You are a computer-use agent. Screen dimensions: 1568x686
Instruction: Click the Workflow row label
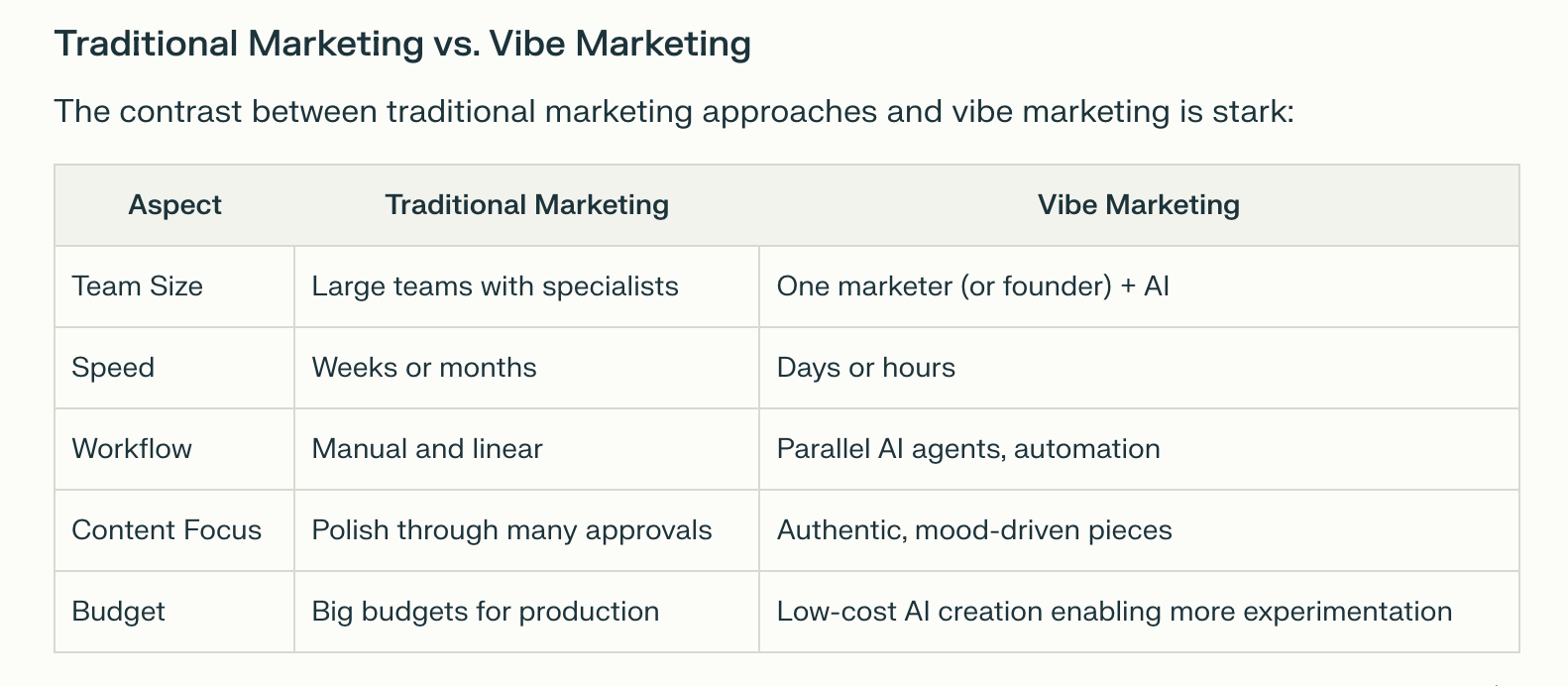click(x=174, y=449)
